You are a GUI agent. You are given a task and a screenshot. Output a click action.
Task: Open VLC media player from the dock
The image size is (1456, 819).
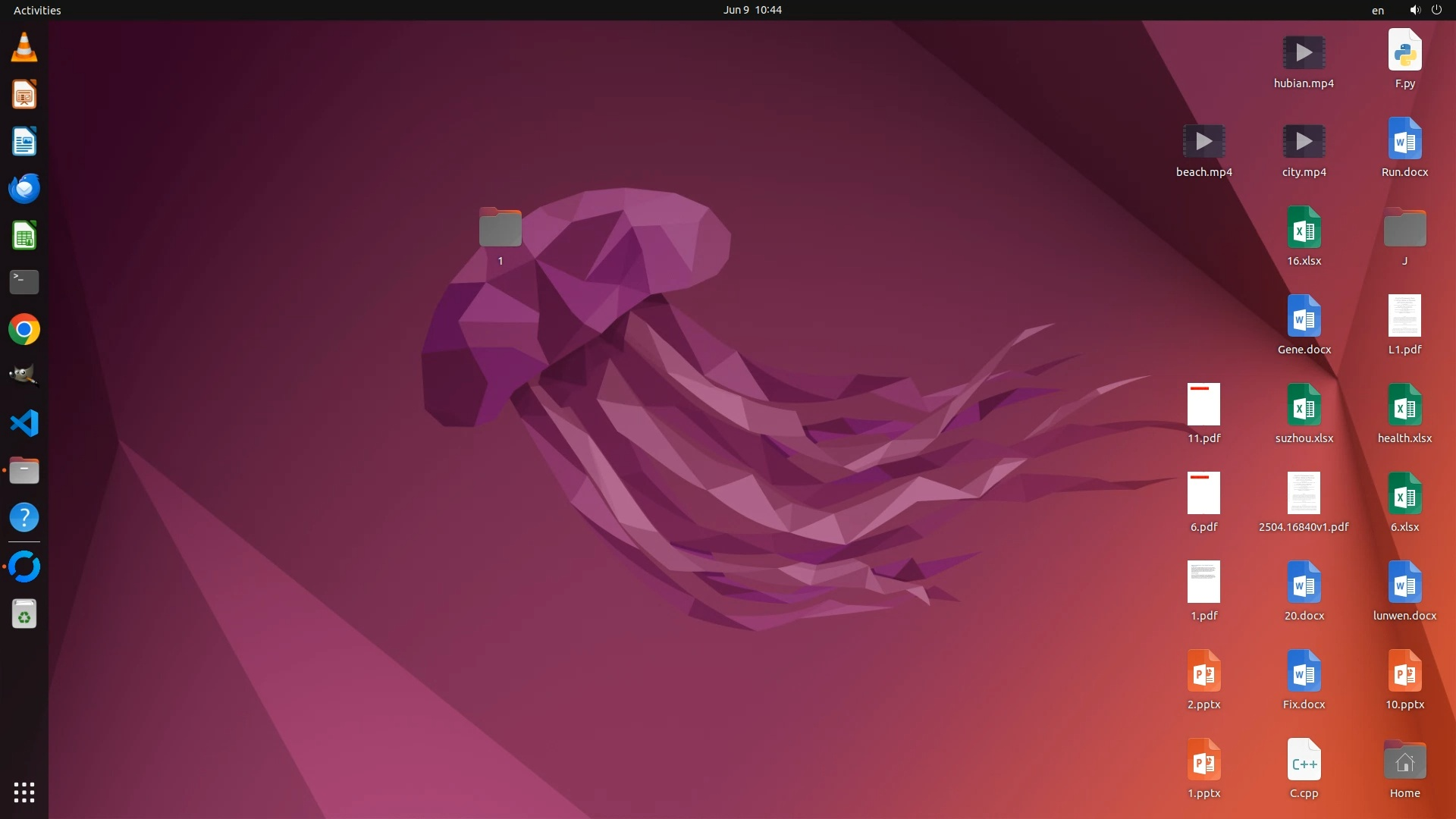click(x=24, y=48)
